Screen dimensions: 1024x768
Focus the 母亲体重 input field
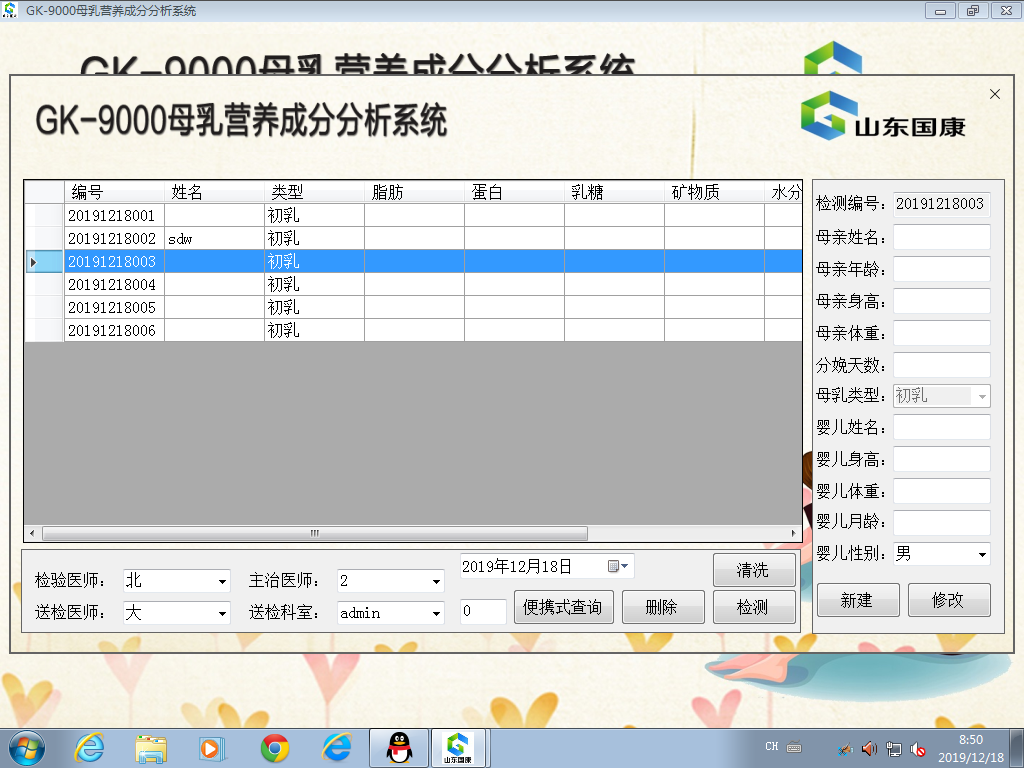pos(942,333)
